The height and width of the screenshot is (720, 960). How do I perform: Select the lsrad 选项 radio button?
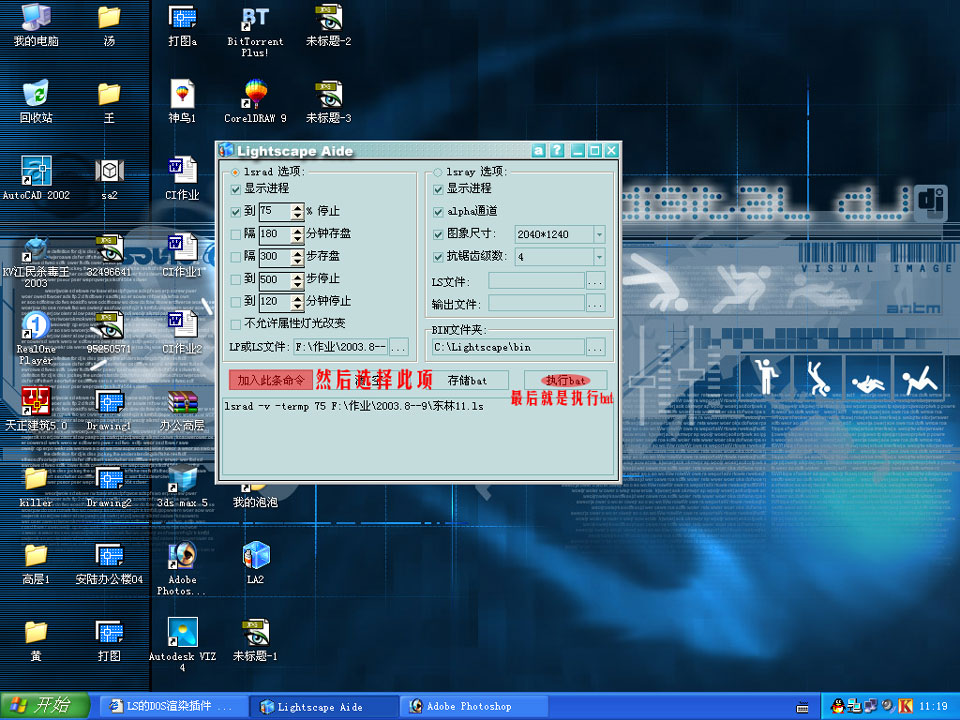tap(235, 172)
